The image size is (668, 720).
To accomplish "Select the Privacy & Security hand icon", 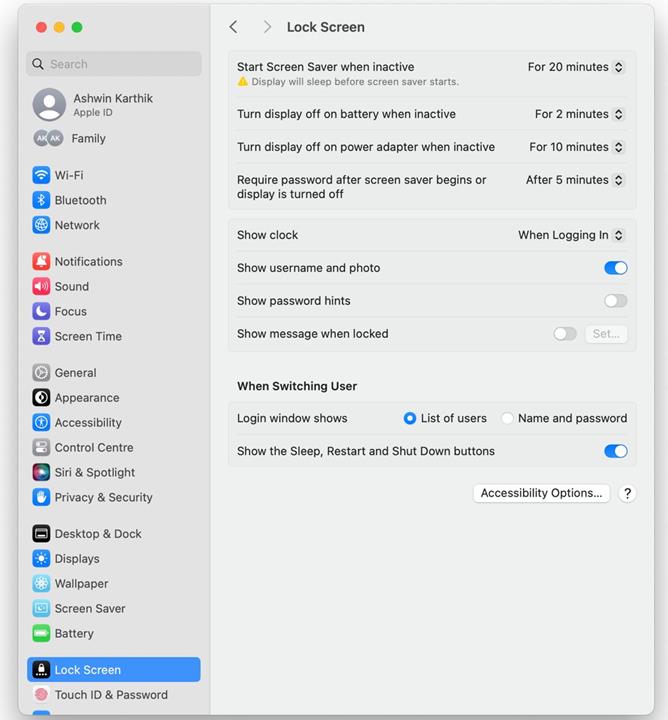I will (41, 497).
